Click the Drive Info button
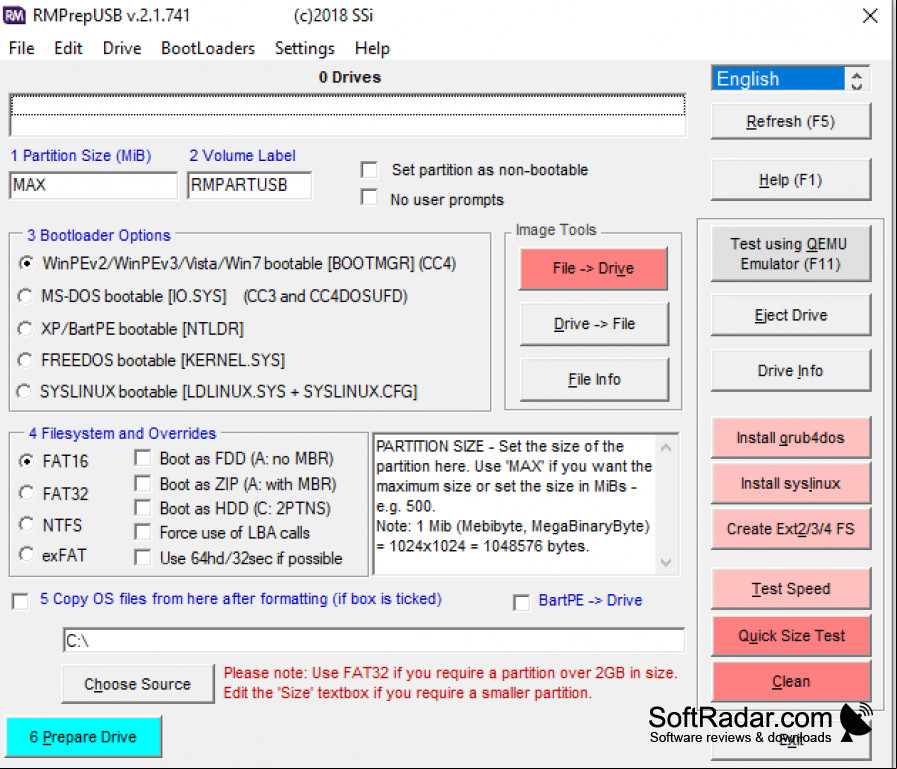This screenshot has height=769, width=897. click(x=791, y=371)
